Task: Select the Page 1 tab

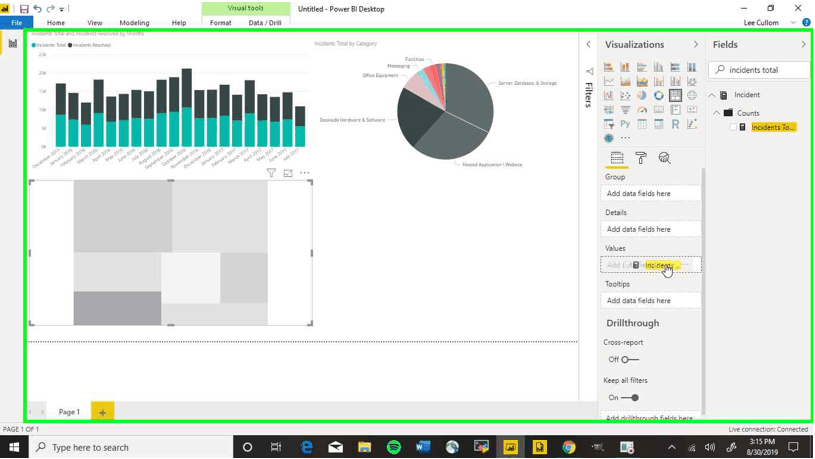Action: (69, 412)
